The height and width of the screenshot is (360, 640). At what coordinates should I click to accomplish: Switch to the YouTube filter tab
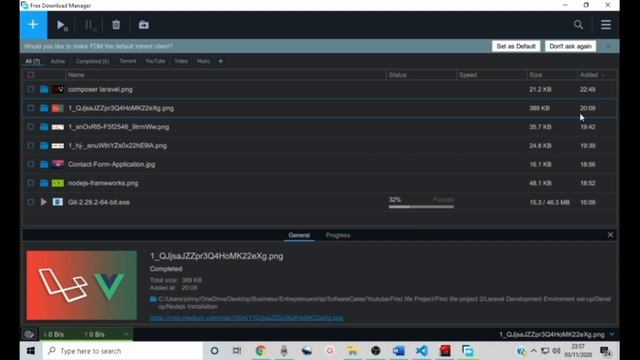[155, 61]
